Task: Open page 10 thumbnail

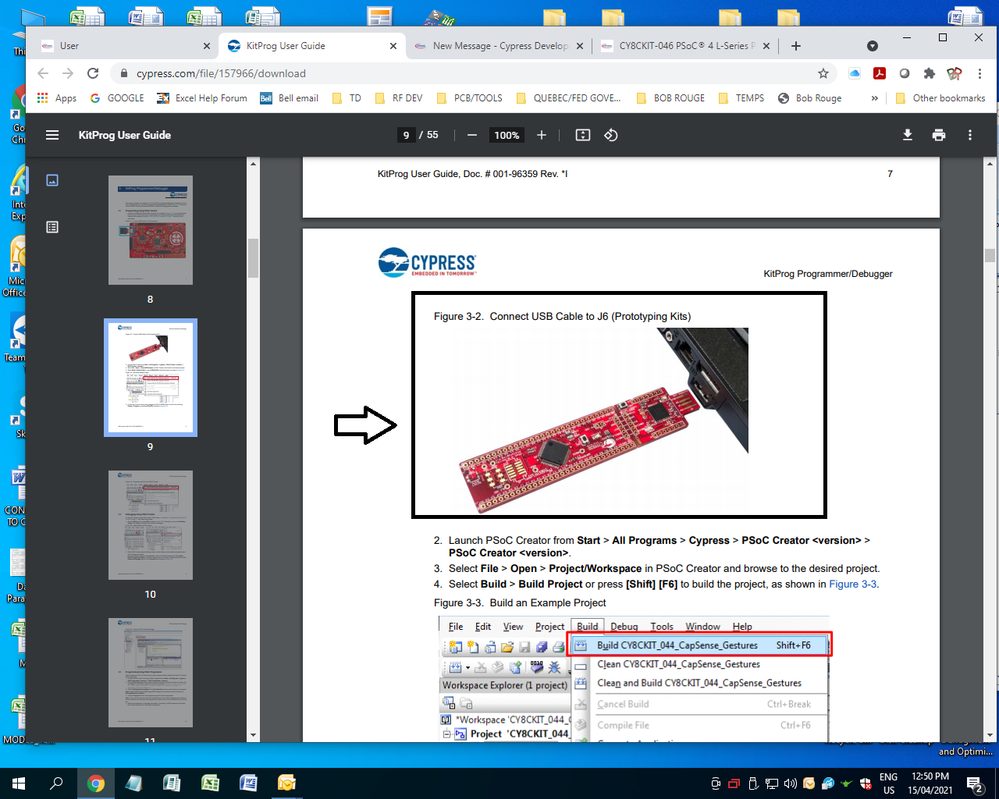Action: tap(150, 525)
